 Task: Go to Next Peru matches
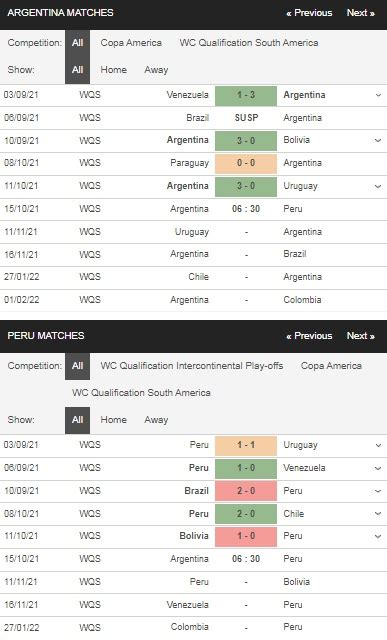(360, 336)
